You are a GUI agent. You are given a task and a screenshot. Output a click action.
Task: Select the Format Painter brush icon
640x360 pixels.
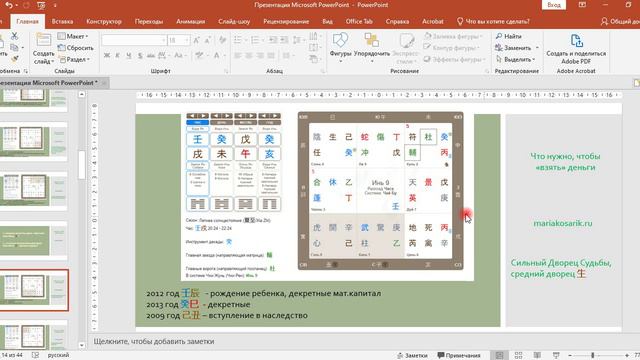coord(14,59)
